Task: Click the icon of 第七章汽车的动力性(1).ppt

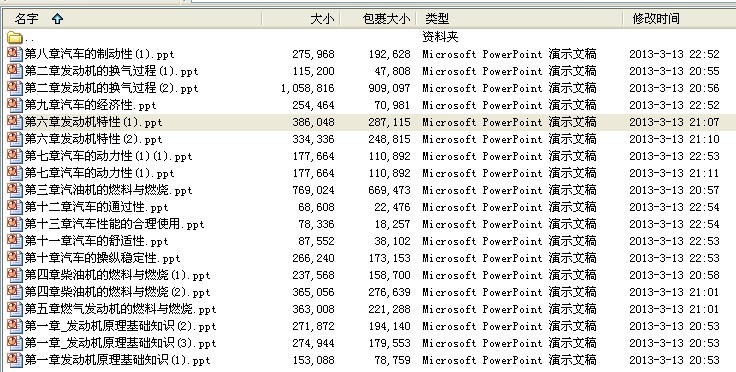Action: [x=15, y=173]
